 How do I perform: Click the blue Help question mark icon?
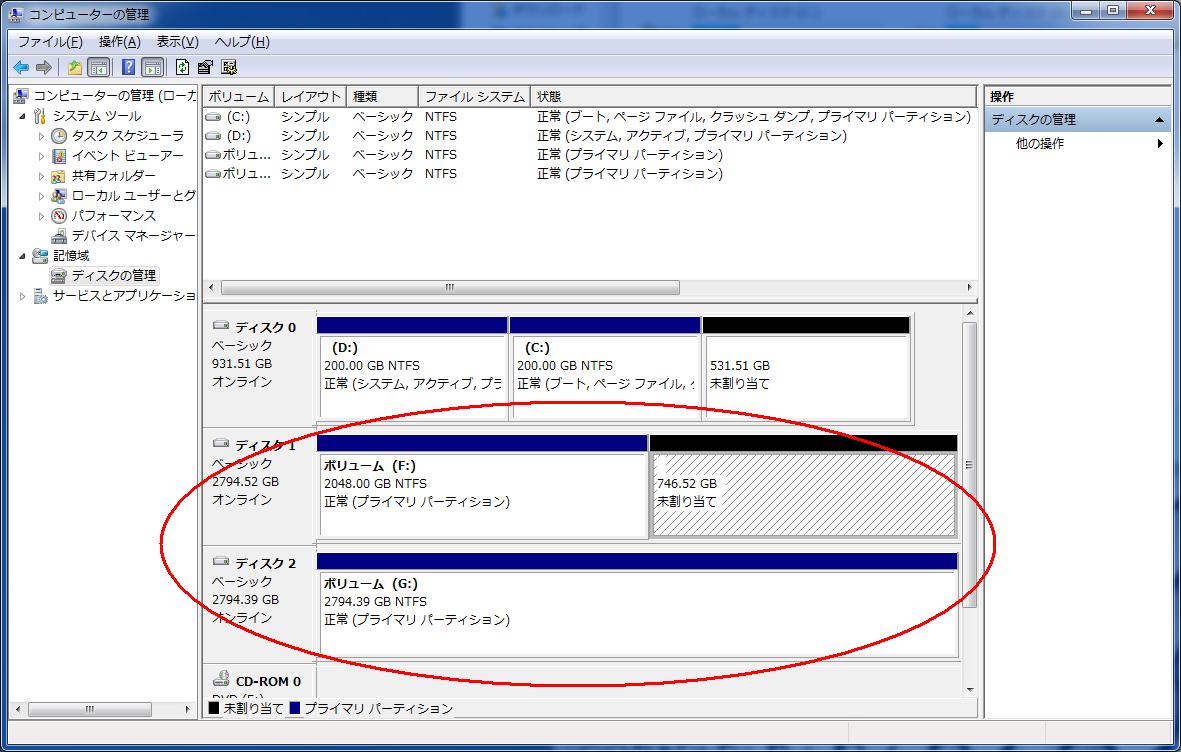pos(128,68)
